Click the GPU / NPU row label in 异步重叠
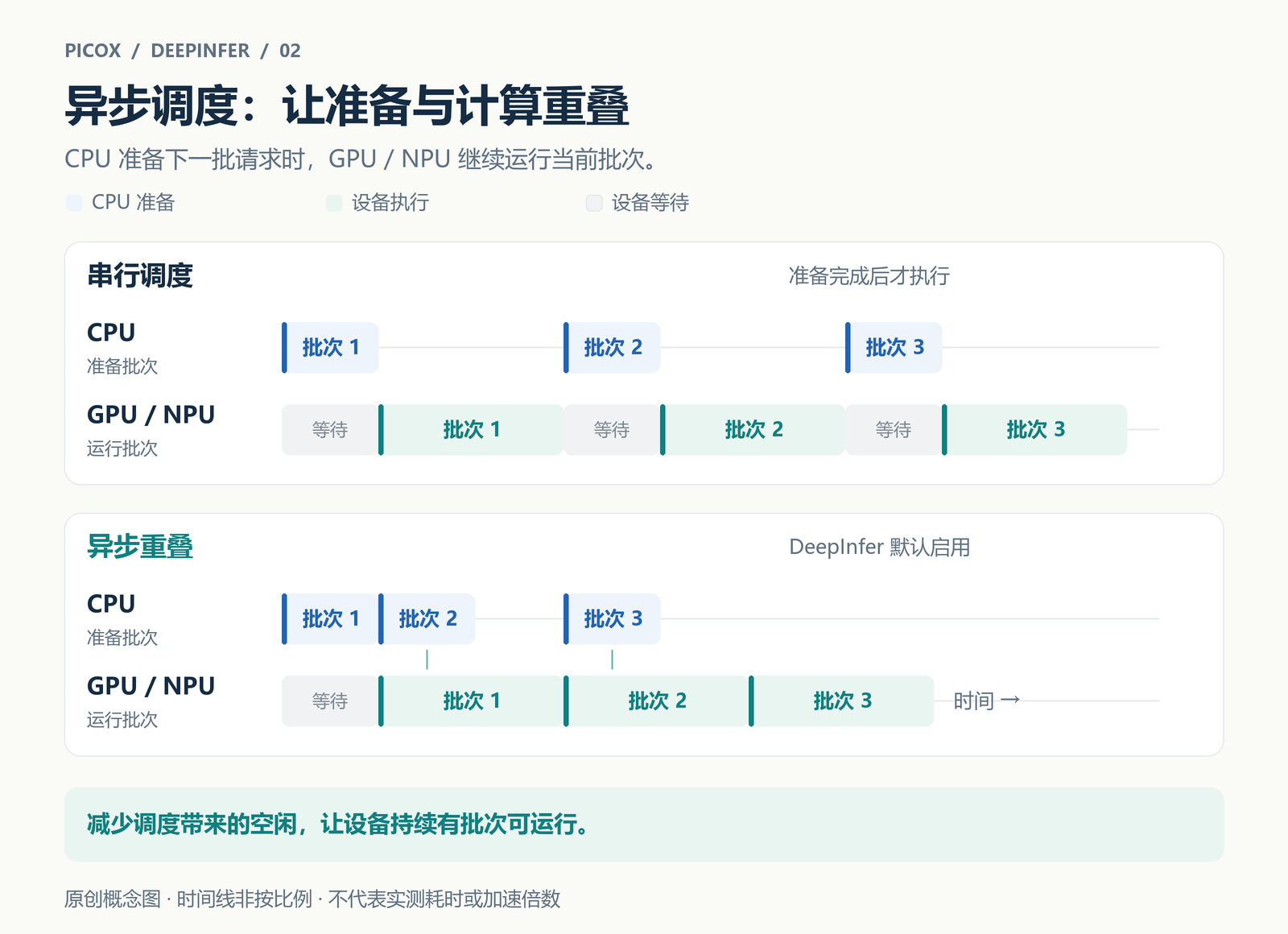This screenshot has width=1288, height=934. pyautogui.click(x=151, y=686)
